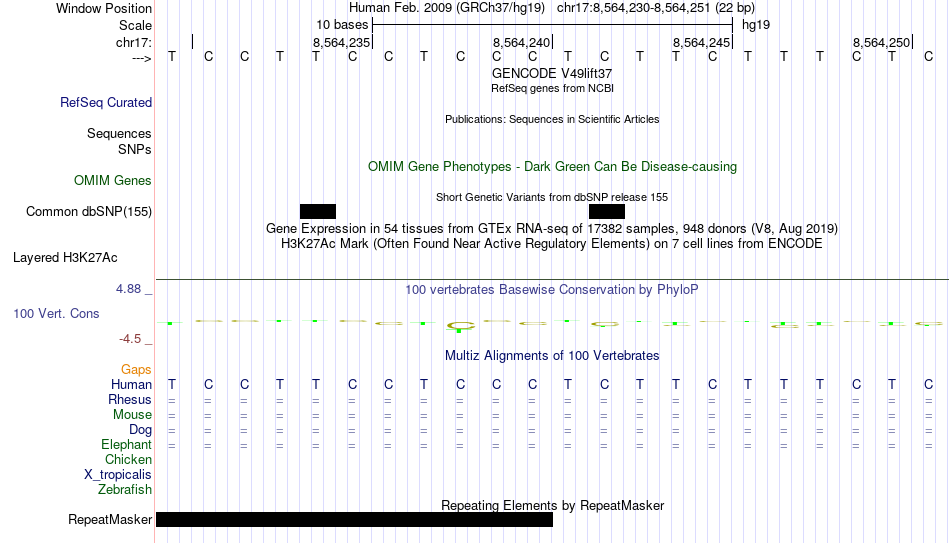Select the Human species row label
The width and height of the screenshot is (950, 543).
[x=131, y=385]
